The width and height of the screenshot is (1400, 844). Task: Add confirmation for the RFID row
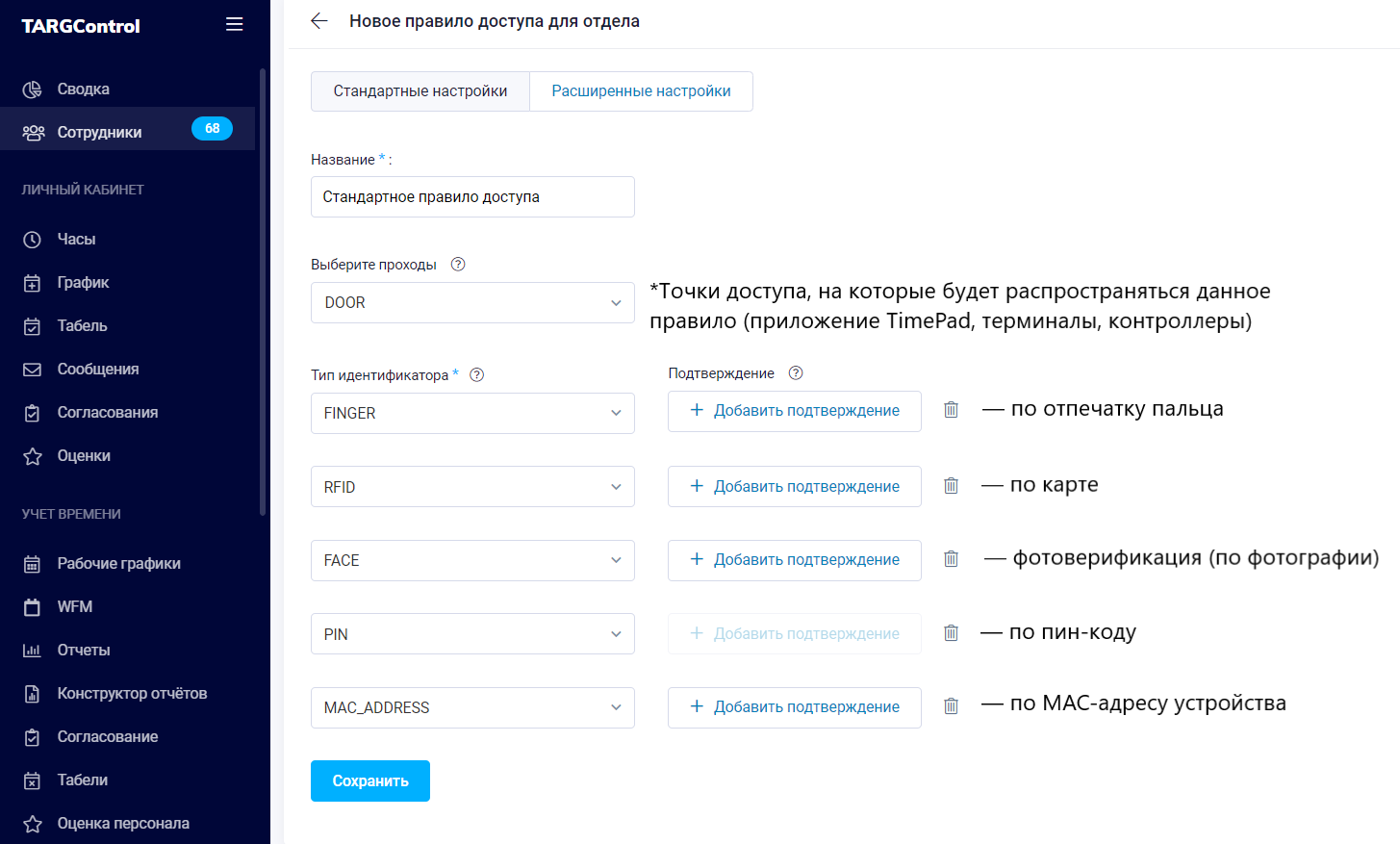(795, 486)
